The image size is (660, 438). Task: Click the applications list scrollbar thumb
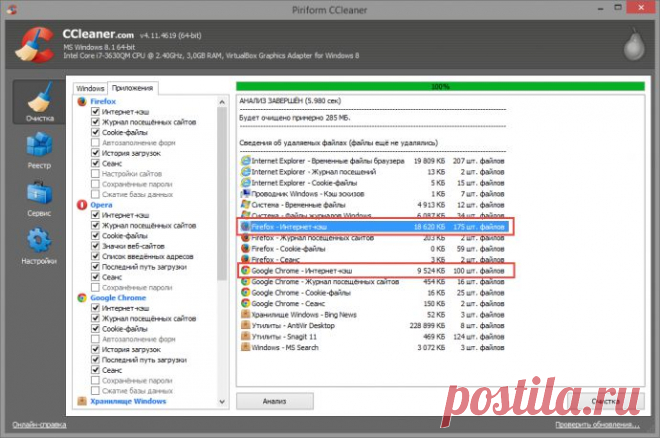tap(222, 194)
